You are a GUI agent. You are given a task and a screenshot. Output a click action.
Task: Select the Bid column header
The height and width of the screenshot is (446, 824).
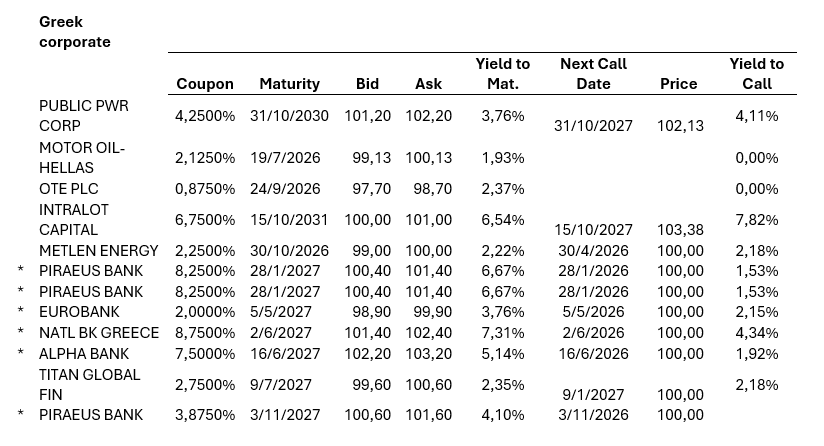coord(367,84)
